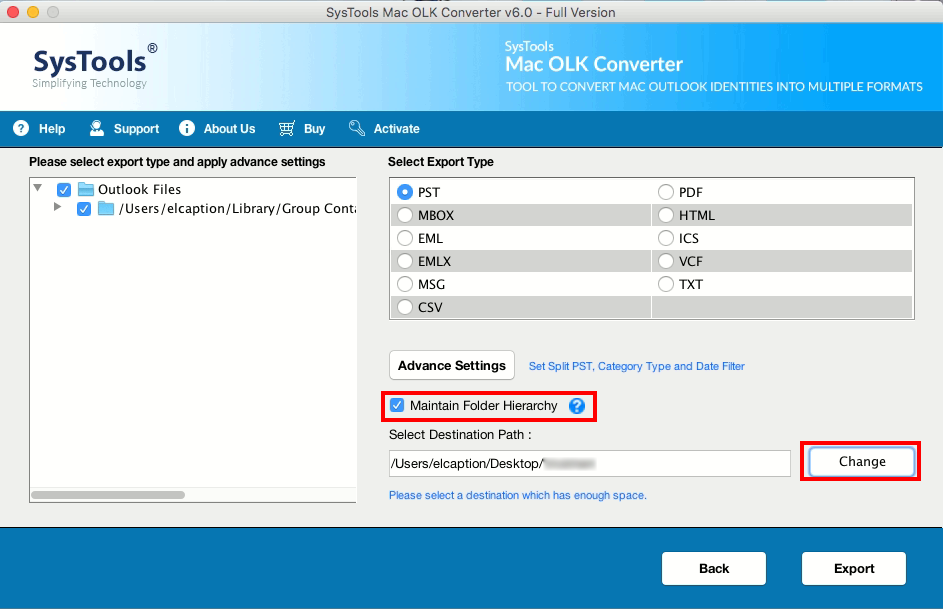Viewport: 943px width, 609px height.
Task: Select the HTML export type
Action: coord(666,215)
